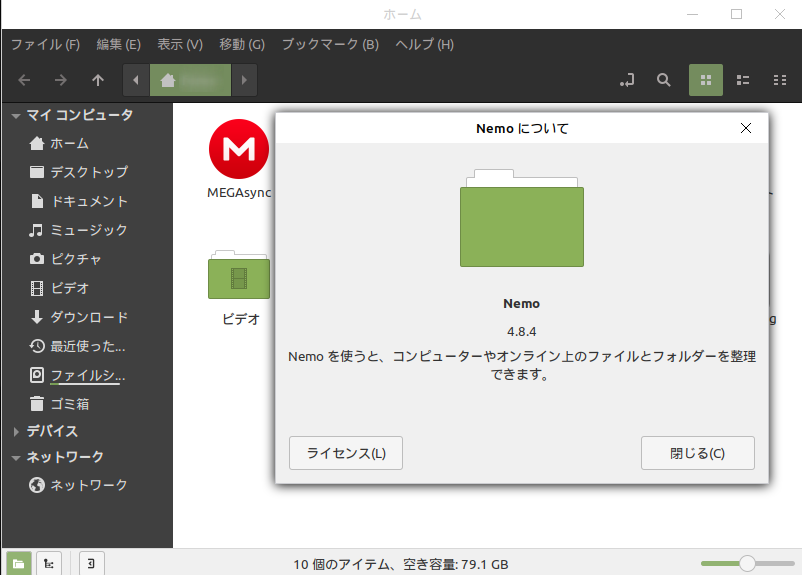Switch to compact view
The height and width of the screenshot is (575, 802).
pyautogui.click(x=779, y=80)
